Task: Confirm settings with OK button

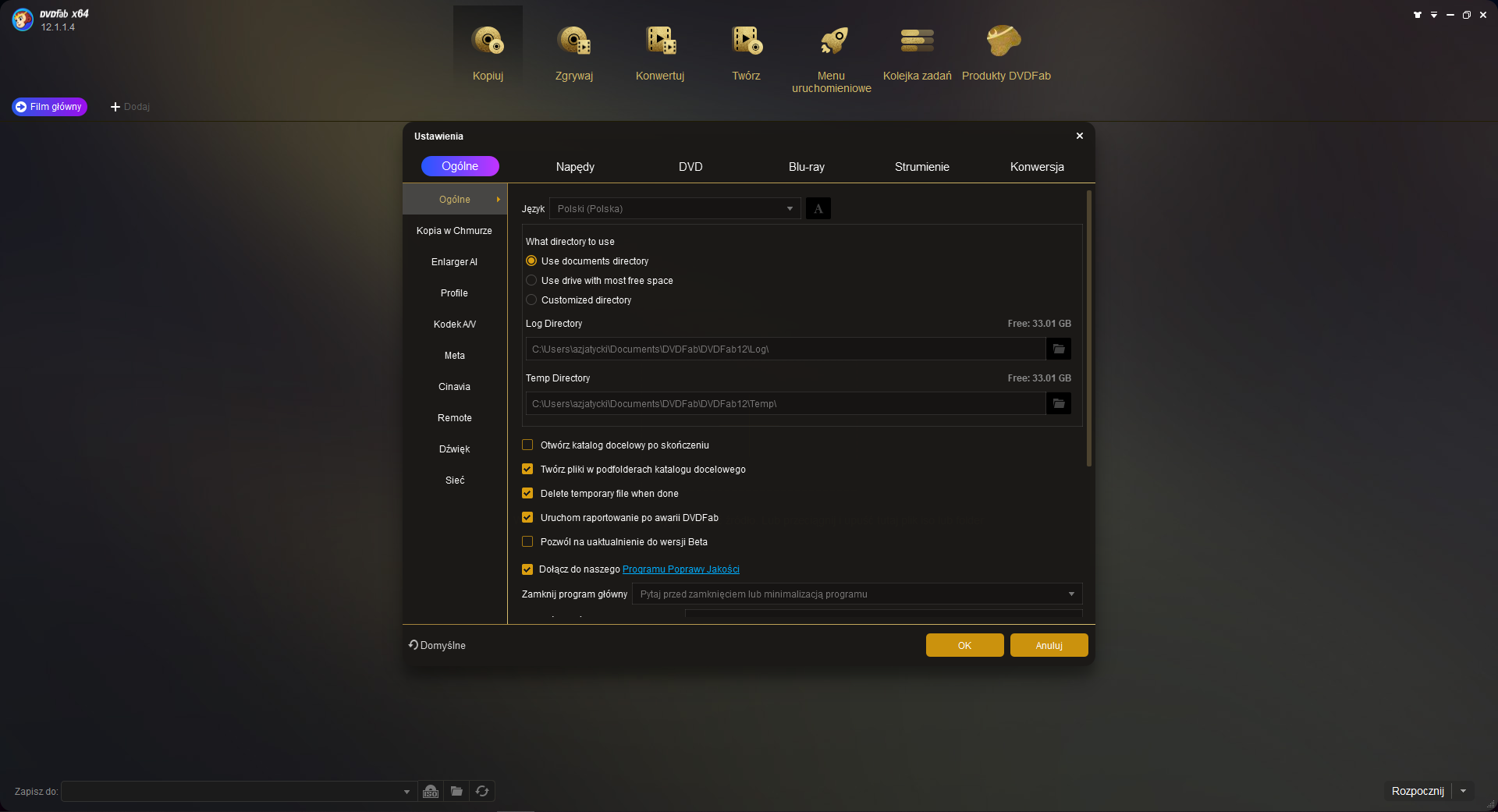Action: click(965, 645)
